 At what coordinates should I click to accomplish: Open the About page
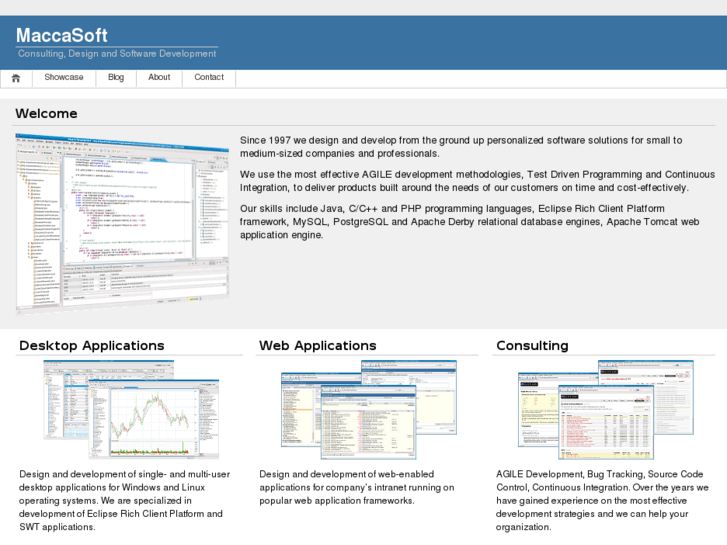tap(159, 77)
